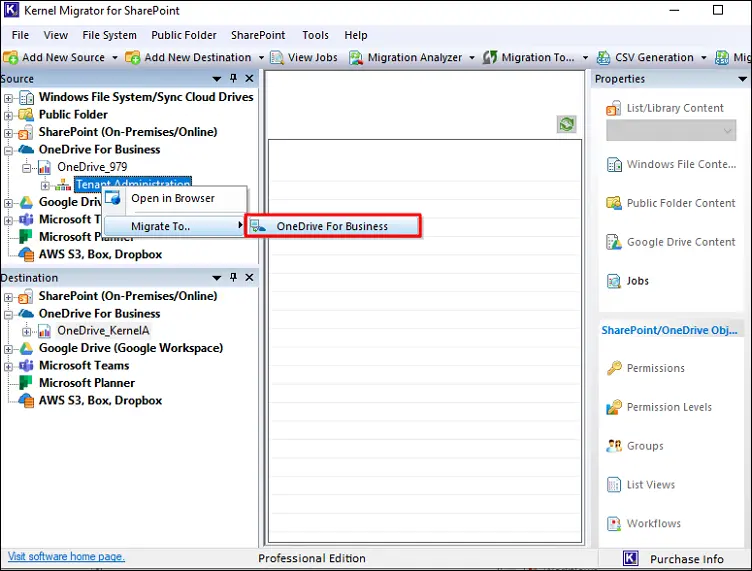Image resolution: width=752 pixels, height=571 pixels.
Task: Expand destination Microsoft Teams node
Action: [x=8, y=367]
